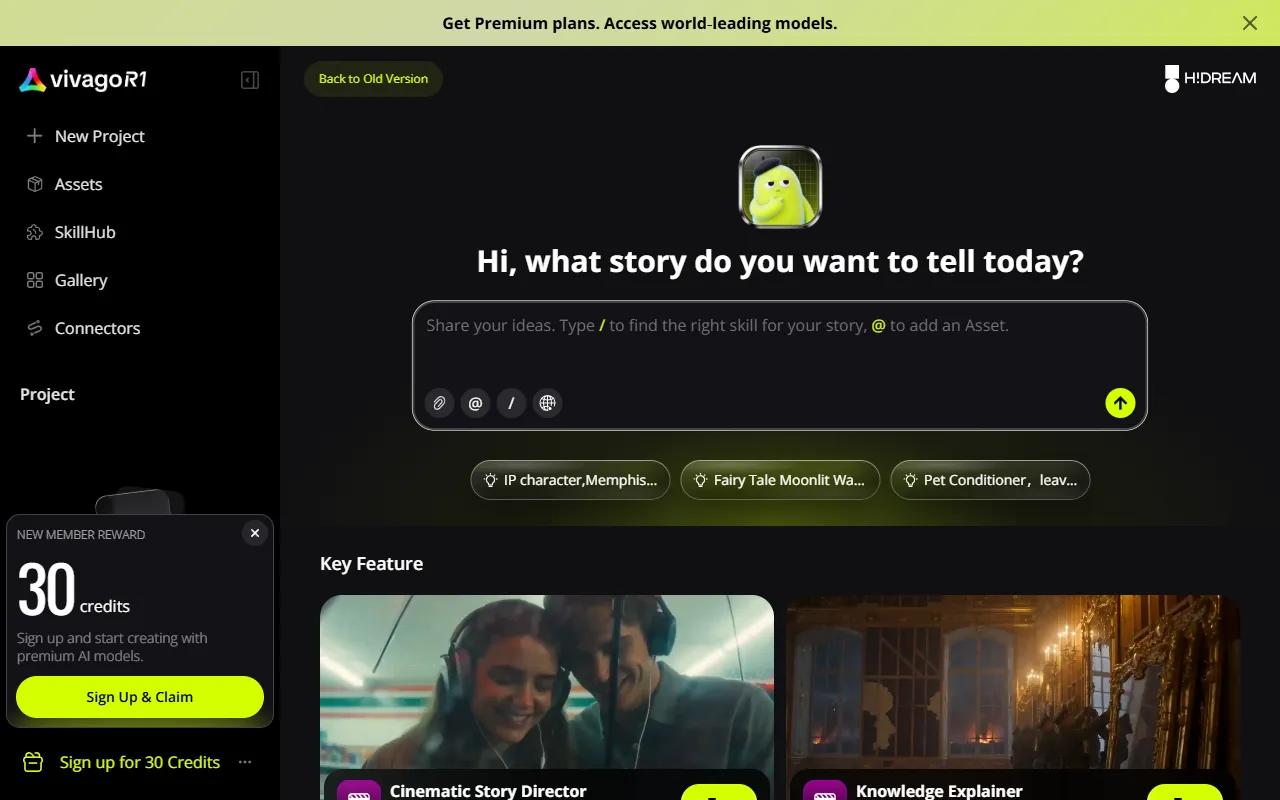Click the Key Feature heading
1280x800 pixels.
coord(371,564)
